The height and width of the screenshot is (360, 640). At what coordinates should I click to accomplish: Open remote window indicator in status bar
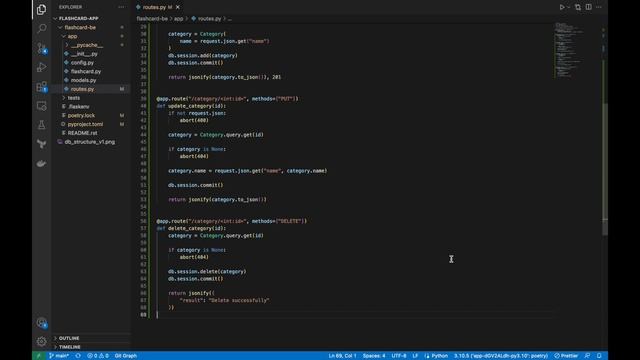coord(39,356)
